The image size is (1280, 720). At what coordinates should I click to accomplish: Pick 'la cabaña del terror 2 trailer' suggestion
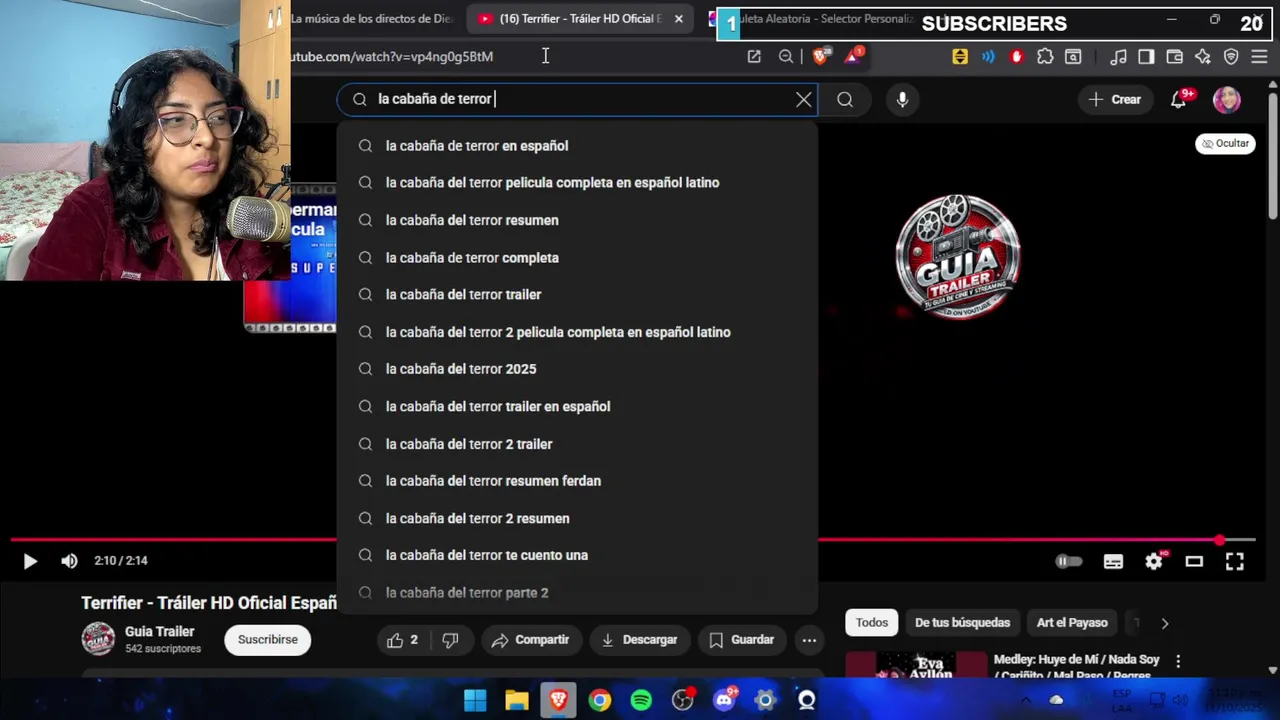pyautogui.click(x=577, y=444)
